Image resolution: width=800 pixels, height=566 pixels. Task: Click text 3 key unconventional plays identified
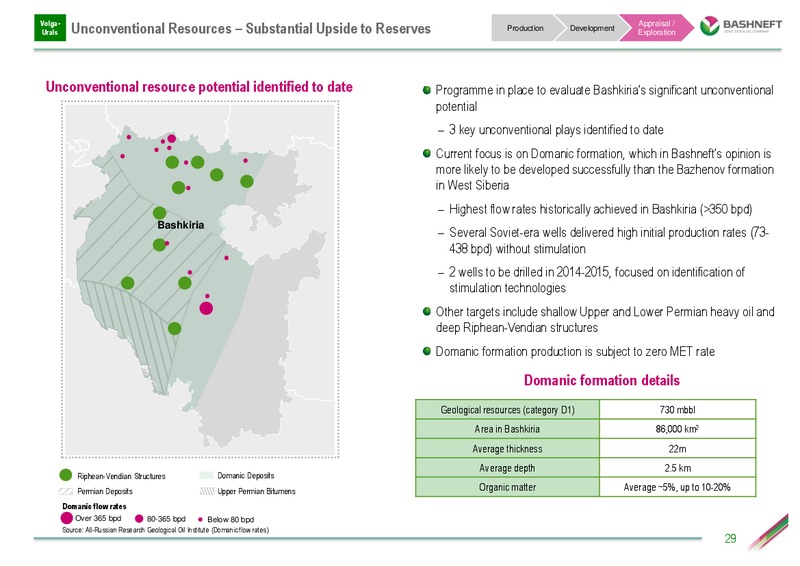(556, 130)
